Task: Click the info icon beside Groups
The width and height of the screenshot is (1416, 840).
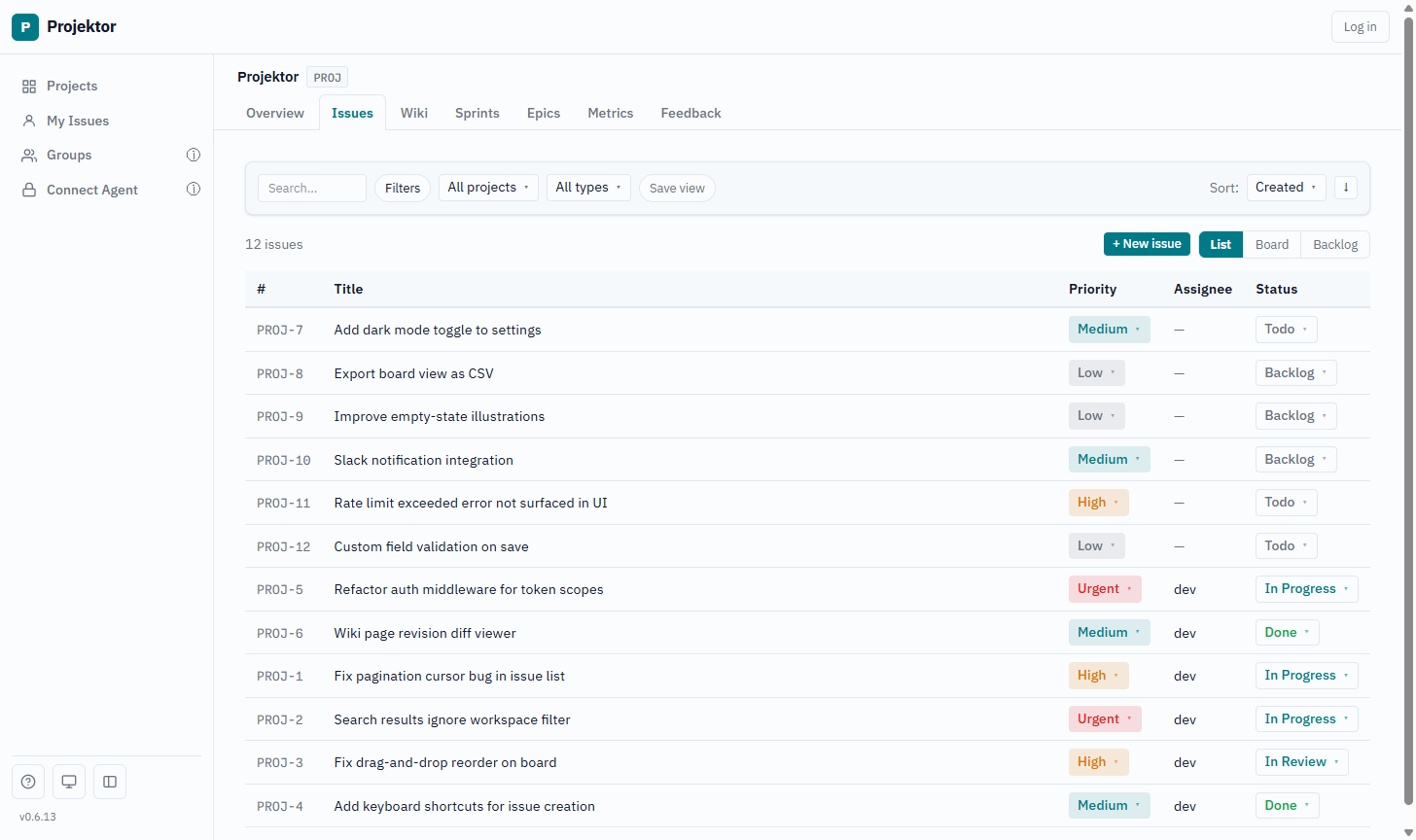Action: click(194, 155)
